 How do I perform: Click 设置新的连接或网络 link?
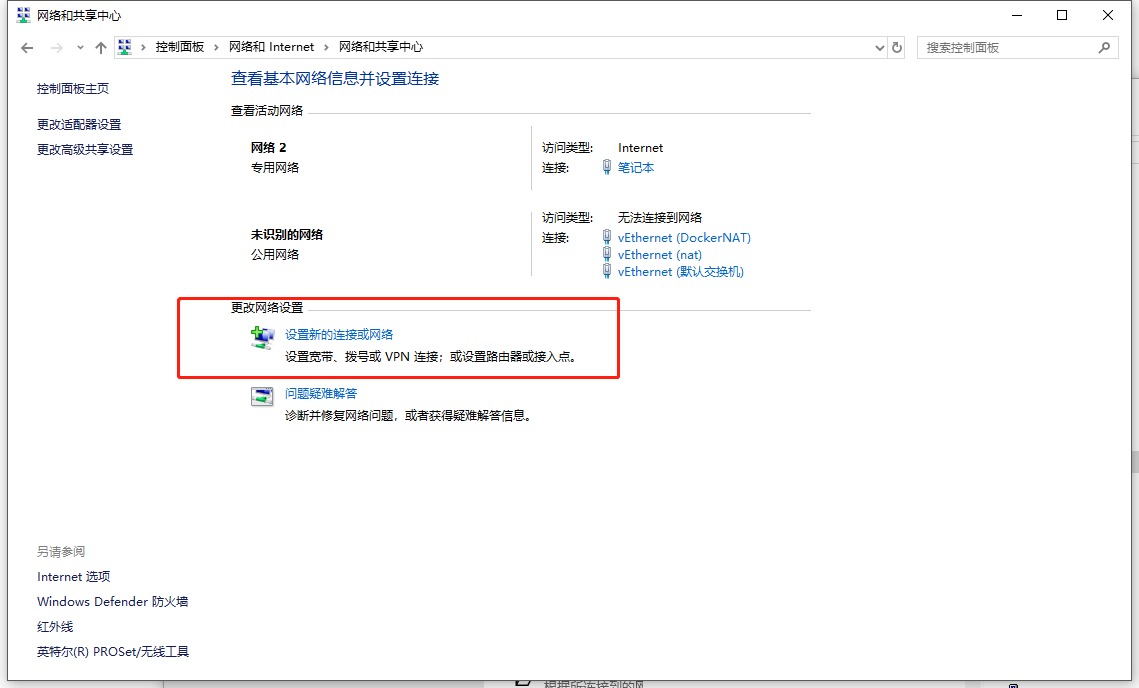tap(339, 335)
